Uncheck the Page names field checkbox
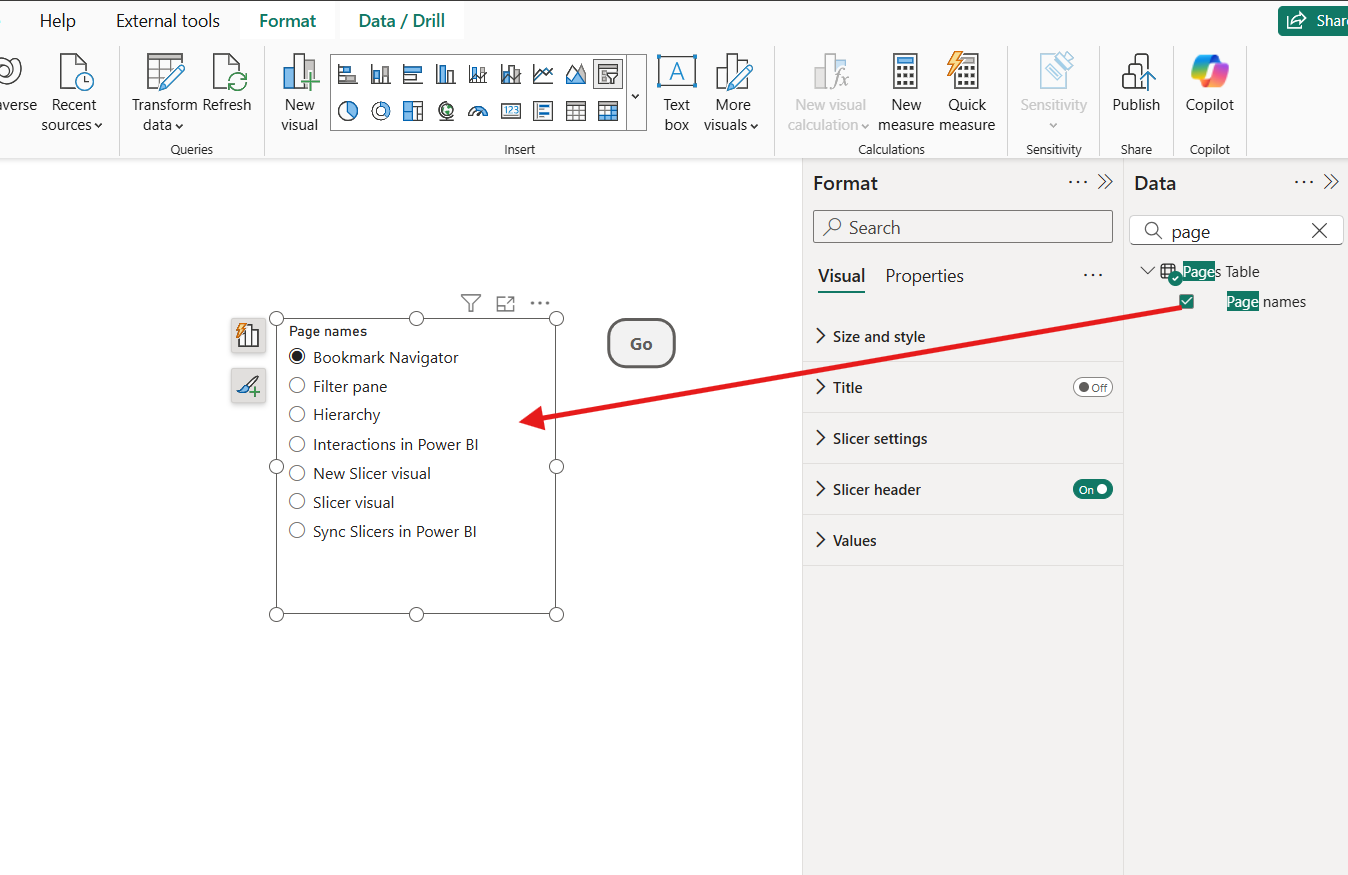 (x=1187, y=302)
